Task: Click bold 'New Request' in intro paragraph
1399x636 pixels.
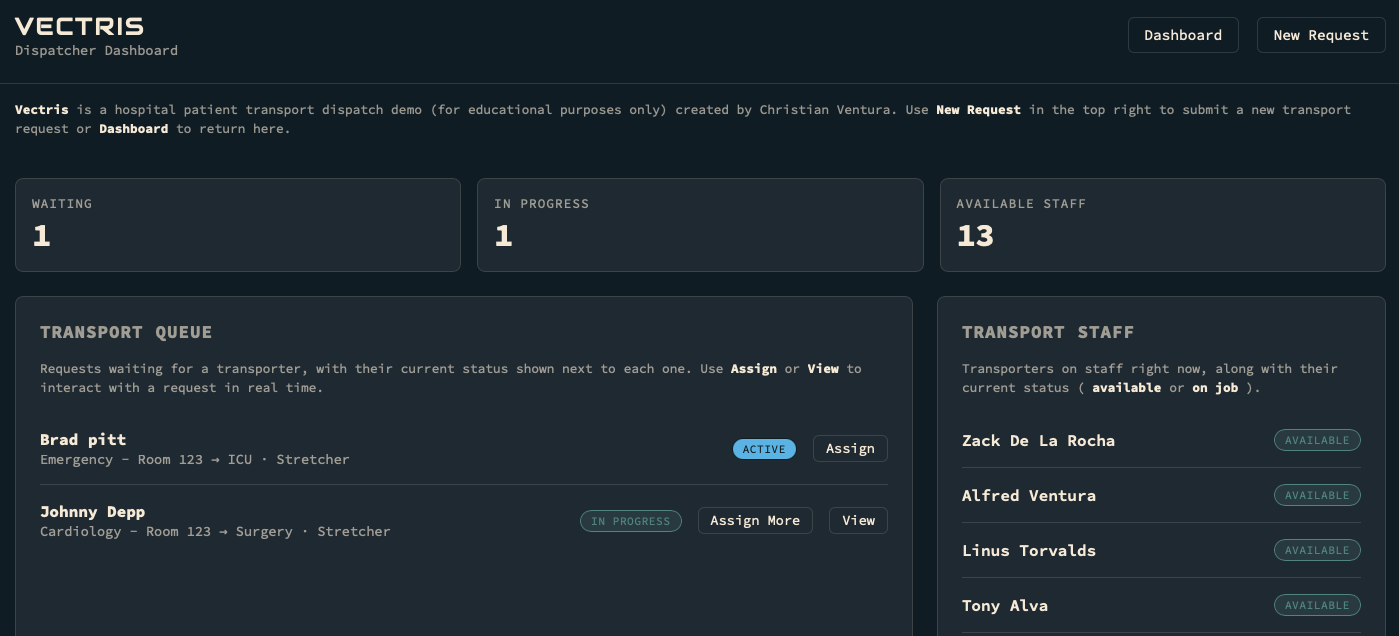Action: tap(978, 110)
